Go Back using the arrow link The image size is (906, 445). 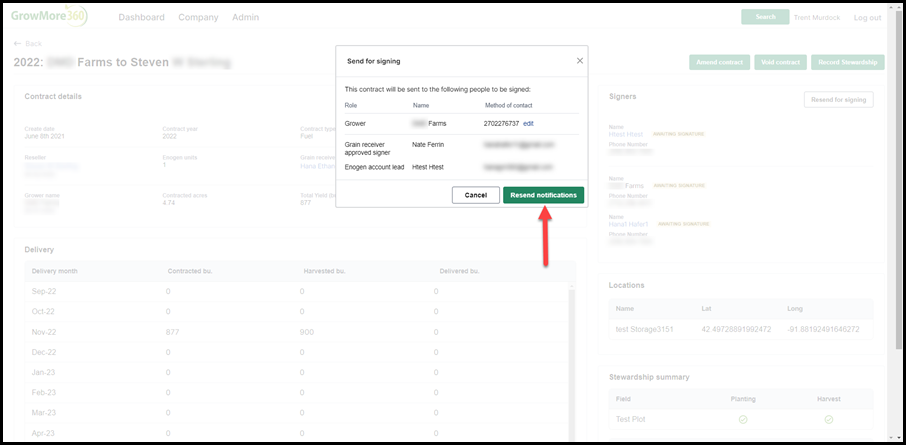pyautogui.click(x=28, y=43)
